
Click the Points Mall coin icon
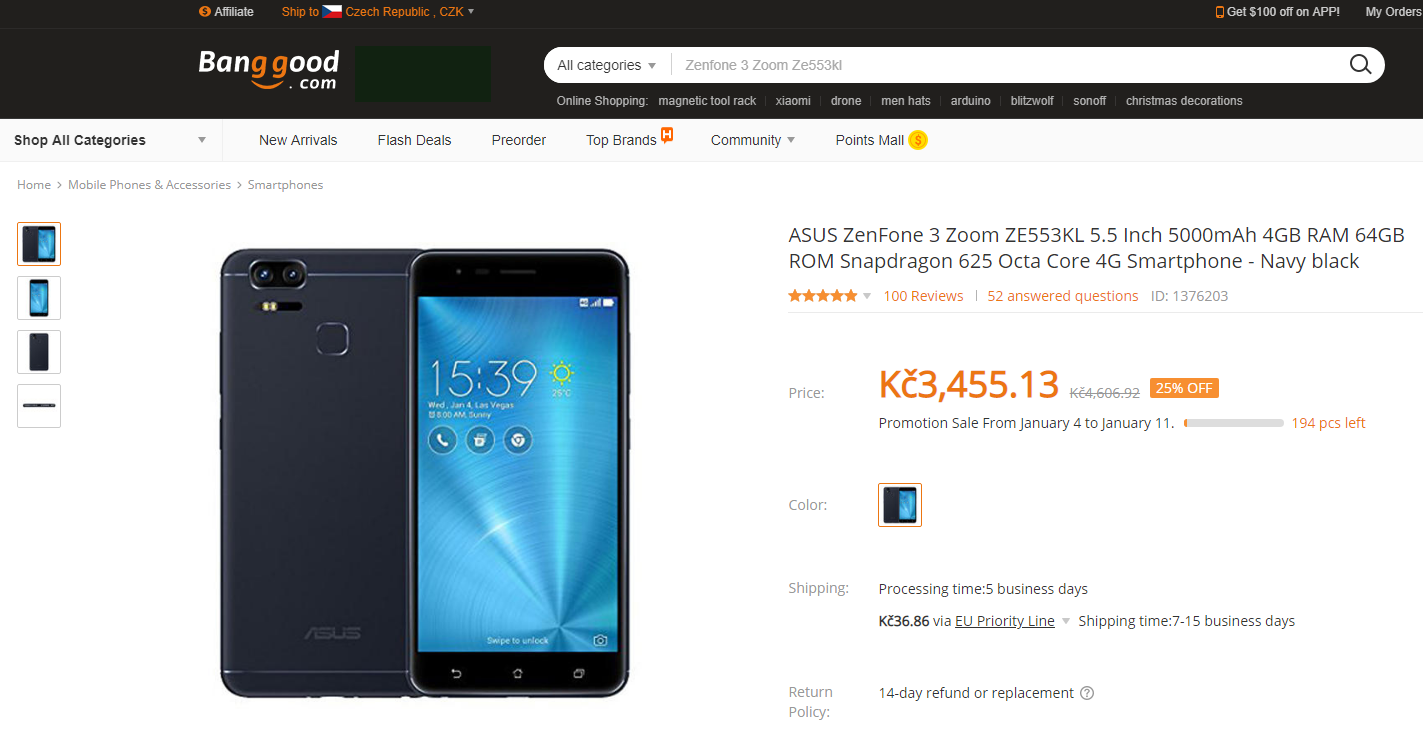click(x=918, y=140)
